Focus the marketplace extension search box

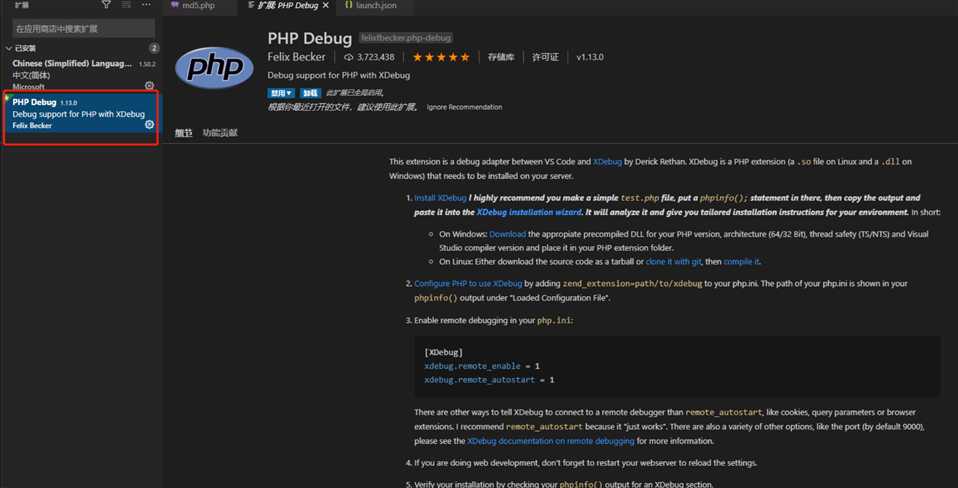84,29
